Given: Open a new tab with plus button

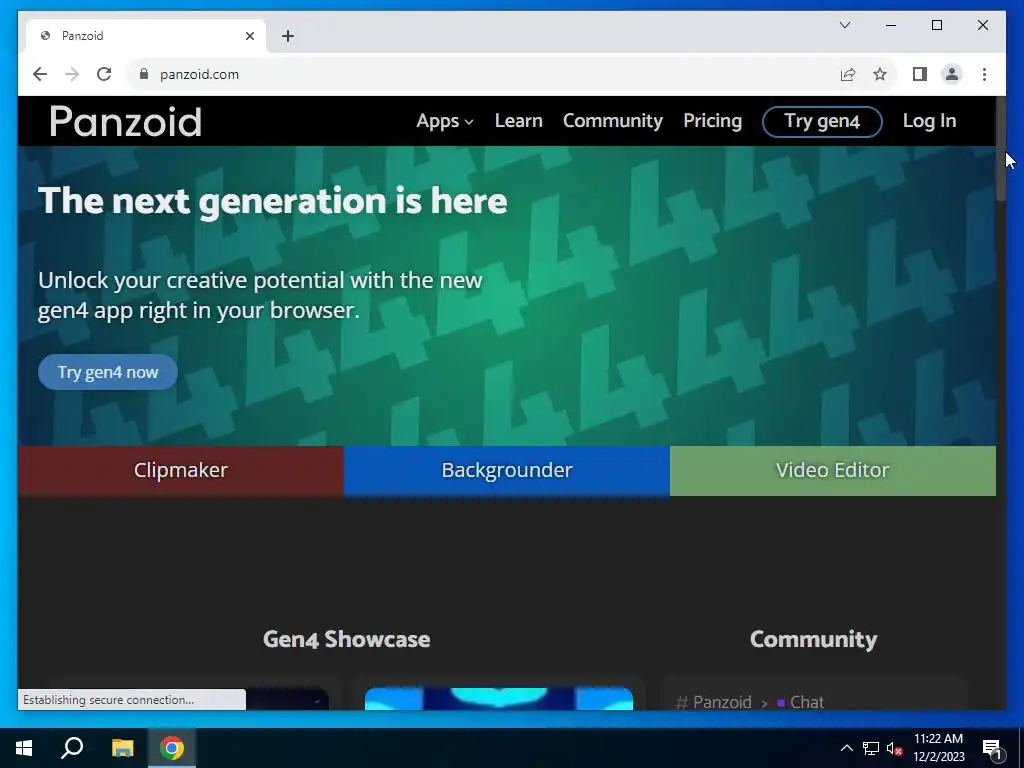Looking at the screenshot, I should point(288,36).
